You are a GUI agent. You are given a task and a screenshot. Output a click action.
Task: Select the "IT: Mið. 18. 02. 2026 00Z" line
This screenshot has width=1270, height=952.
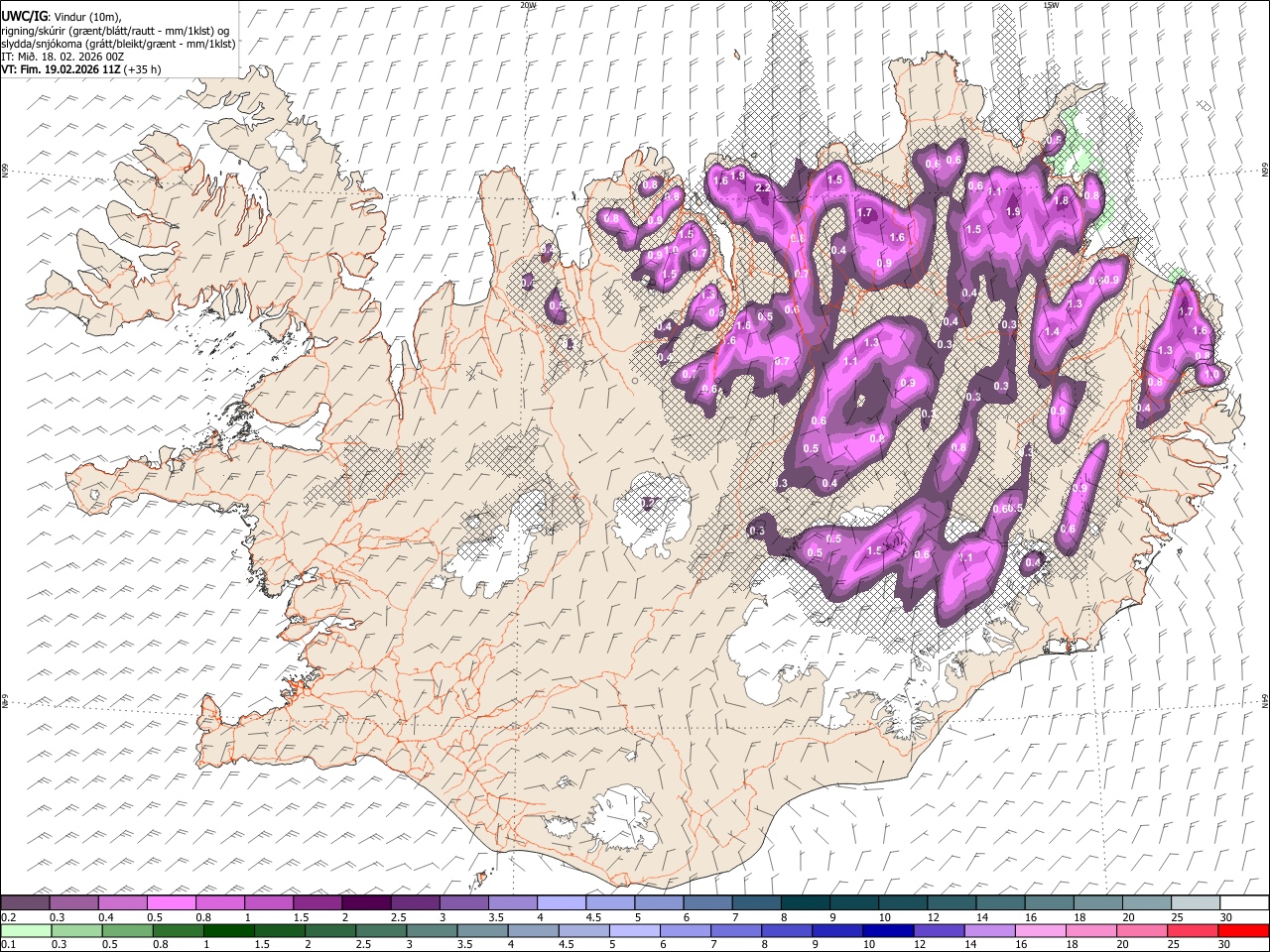tap(63, 57)
